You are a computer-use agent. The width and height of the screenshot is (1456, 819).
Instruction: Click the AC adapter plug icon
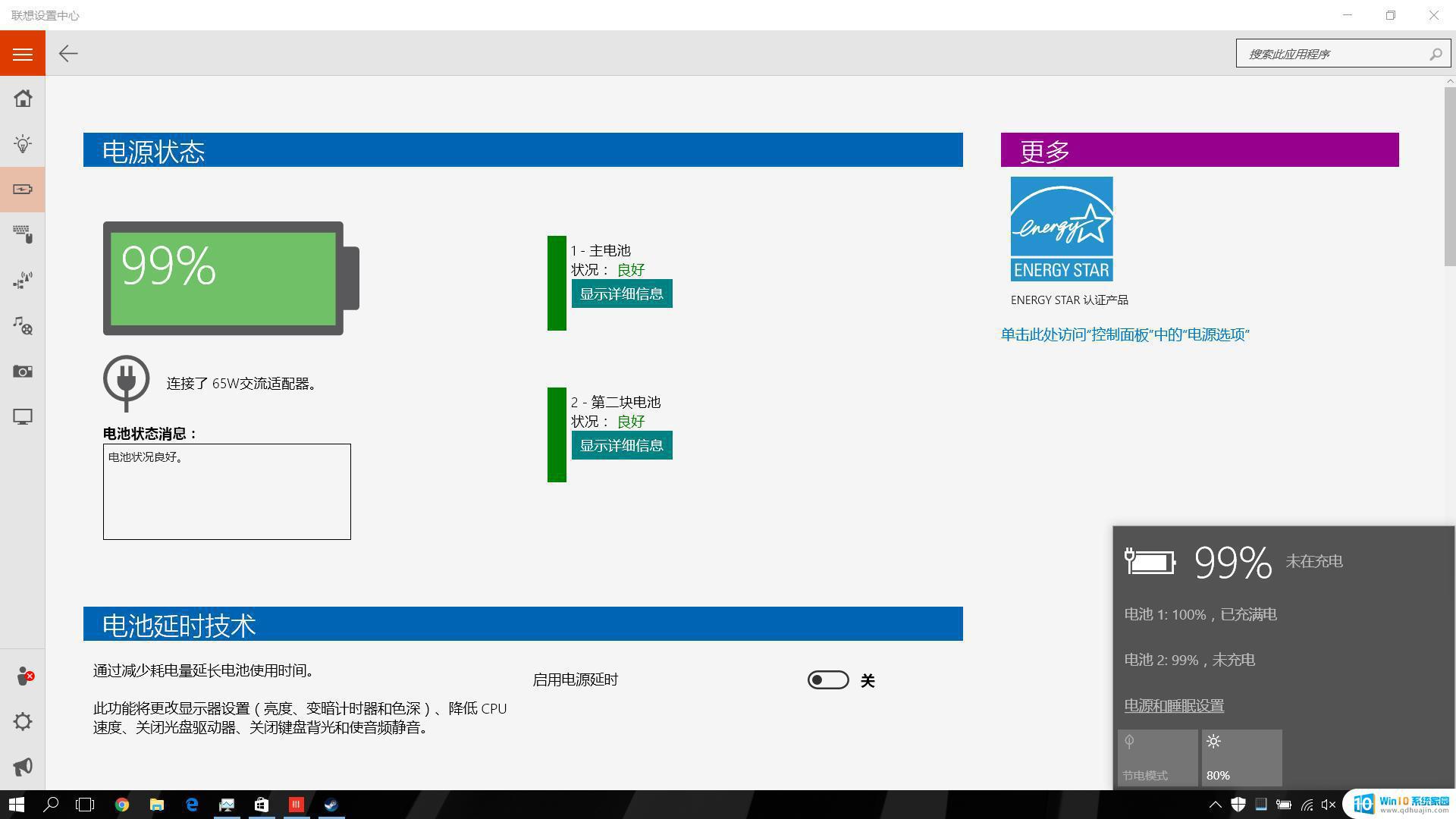(x=126, y=382)
